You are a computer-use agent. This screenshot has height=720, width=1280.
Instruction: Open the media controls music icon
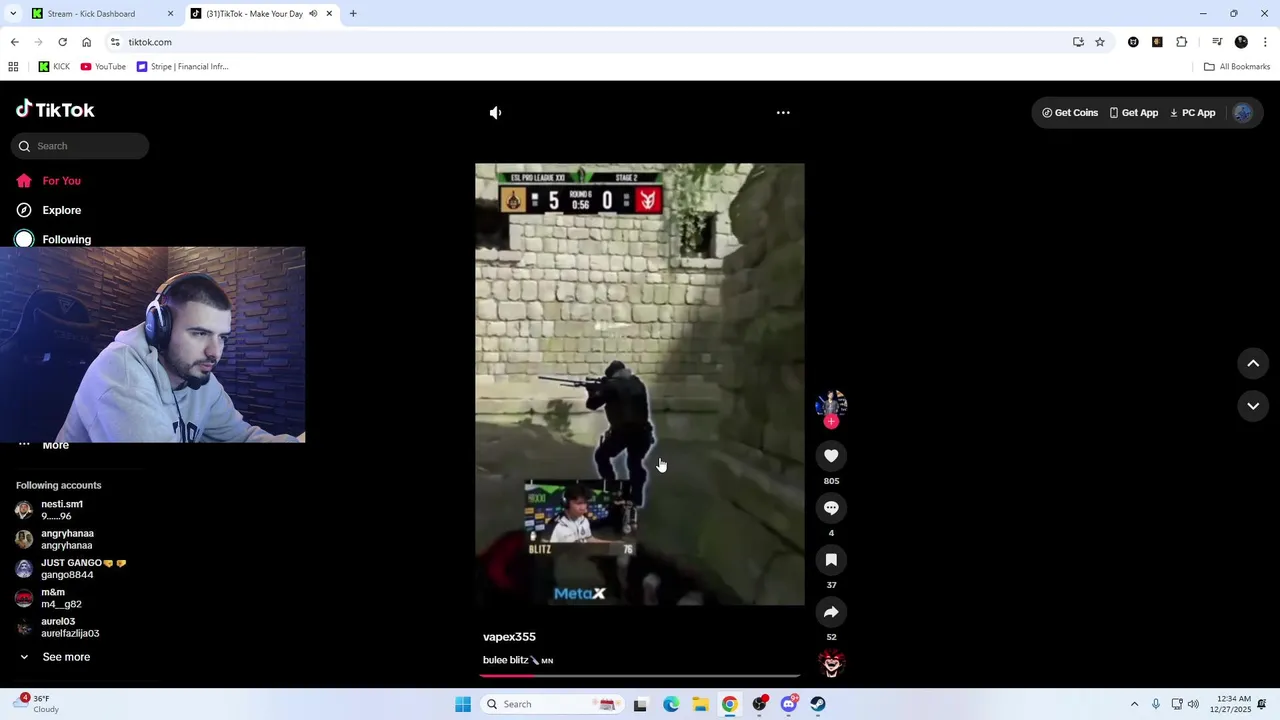pos(1217,42)
